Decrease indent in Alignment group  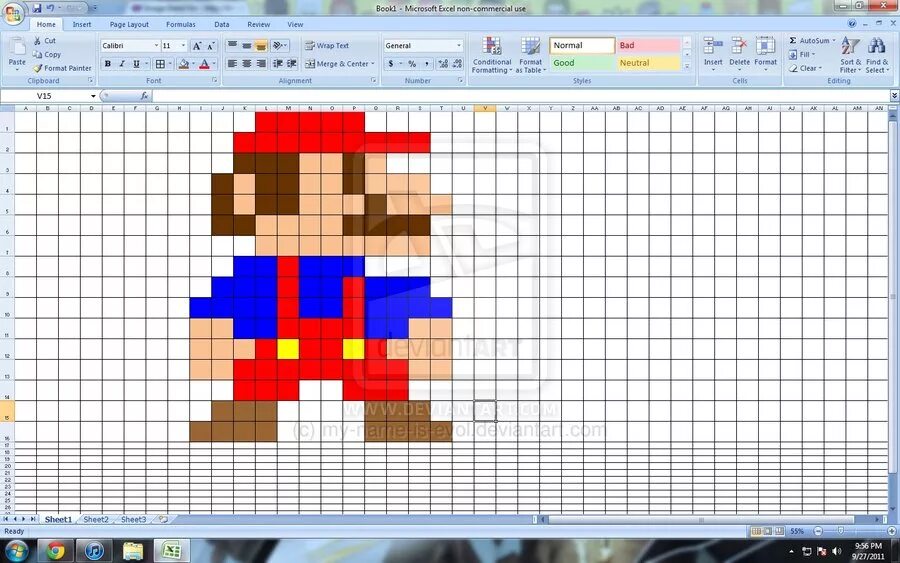[278, 64]
